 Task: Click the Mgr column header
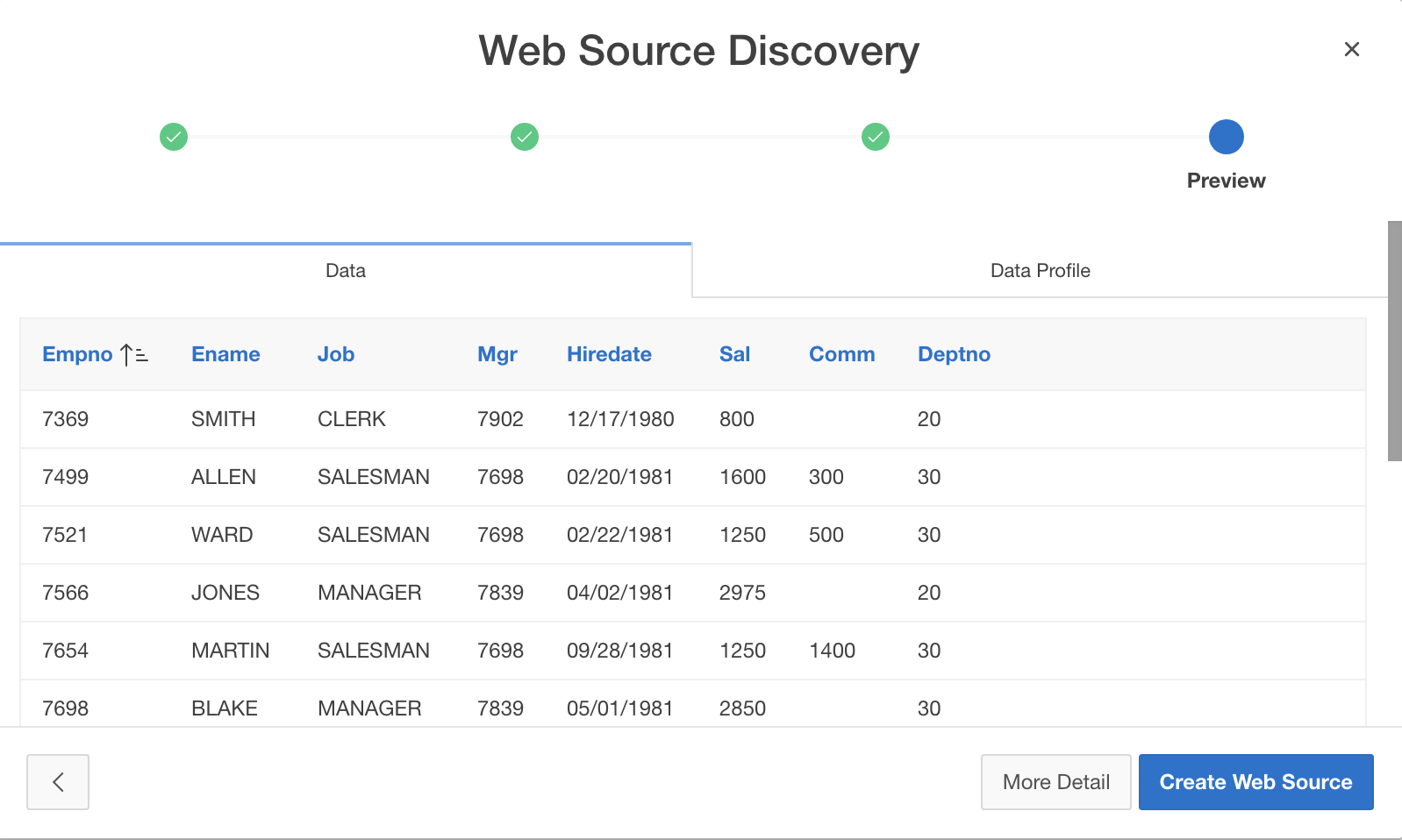click(x=497, y=354)
